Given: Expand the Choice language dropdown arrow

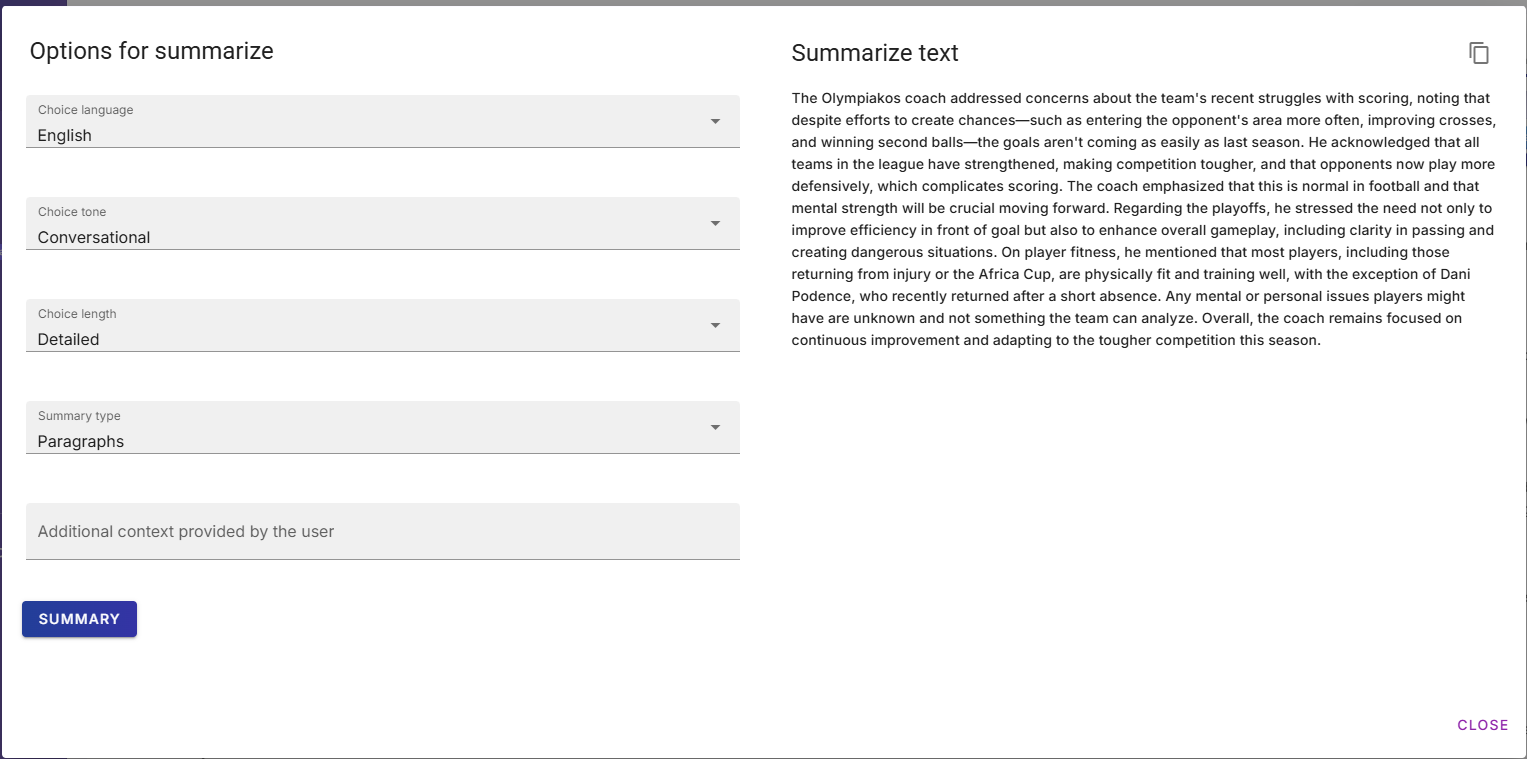Looking at the screenshot, I should click(715, 122).
